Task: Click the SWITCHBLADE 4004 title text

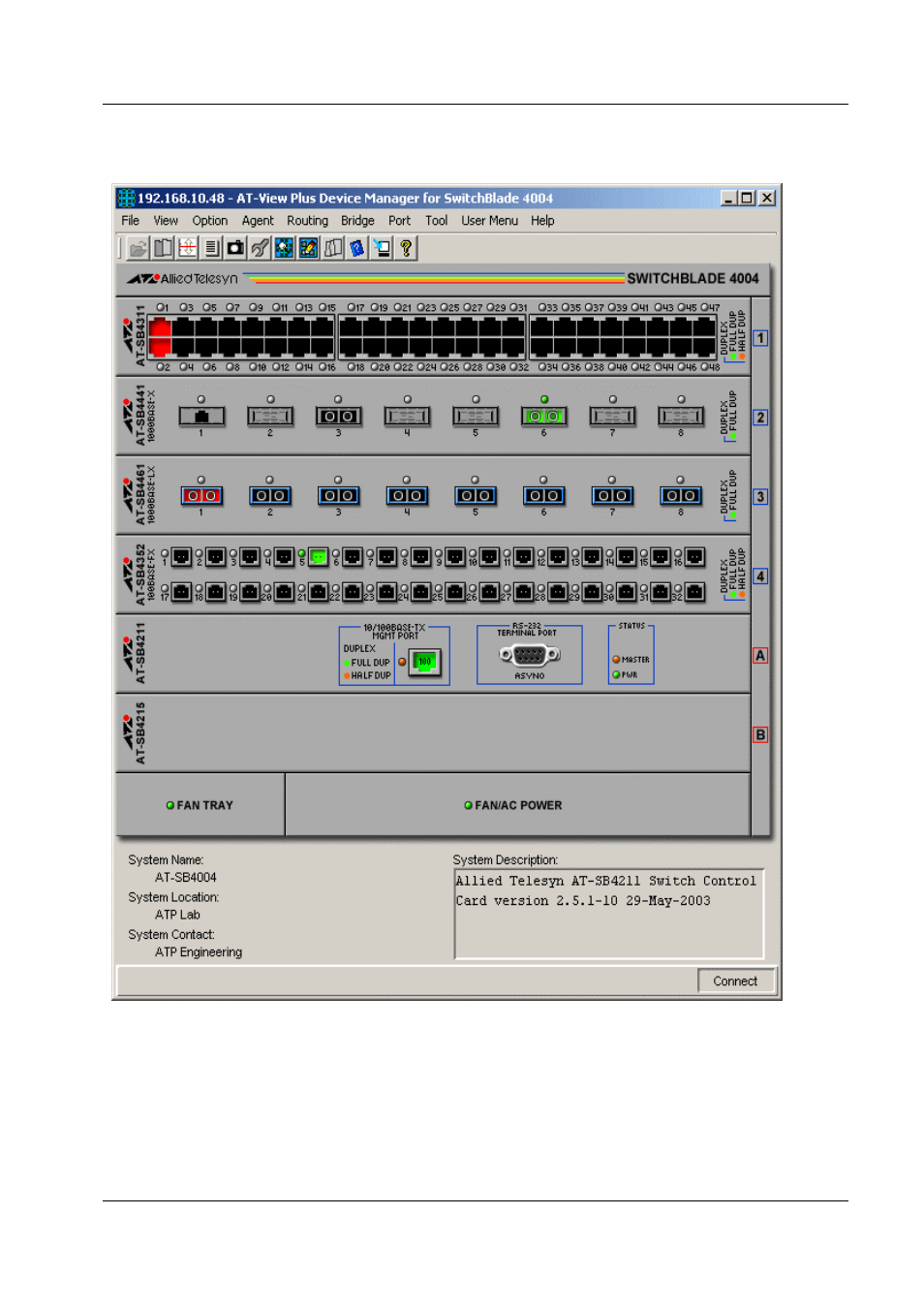Action: click(693, 279)
